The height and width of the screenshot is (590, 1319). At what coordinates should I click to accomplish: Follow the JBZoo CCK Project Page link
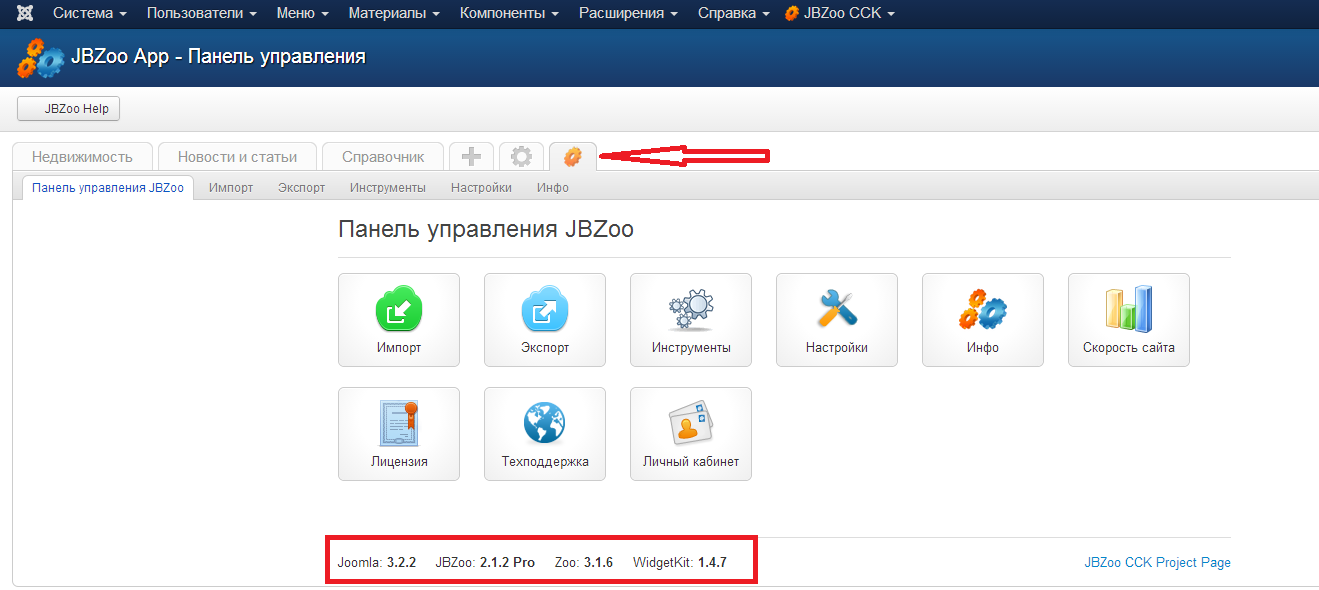pos(1157,563)
